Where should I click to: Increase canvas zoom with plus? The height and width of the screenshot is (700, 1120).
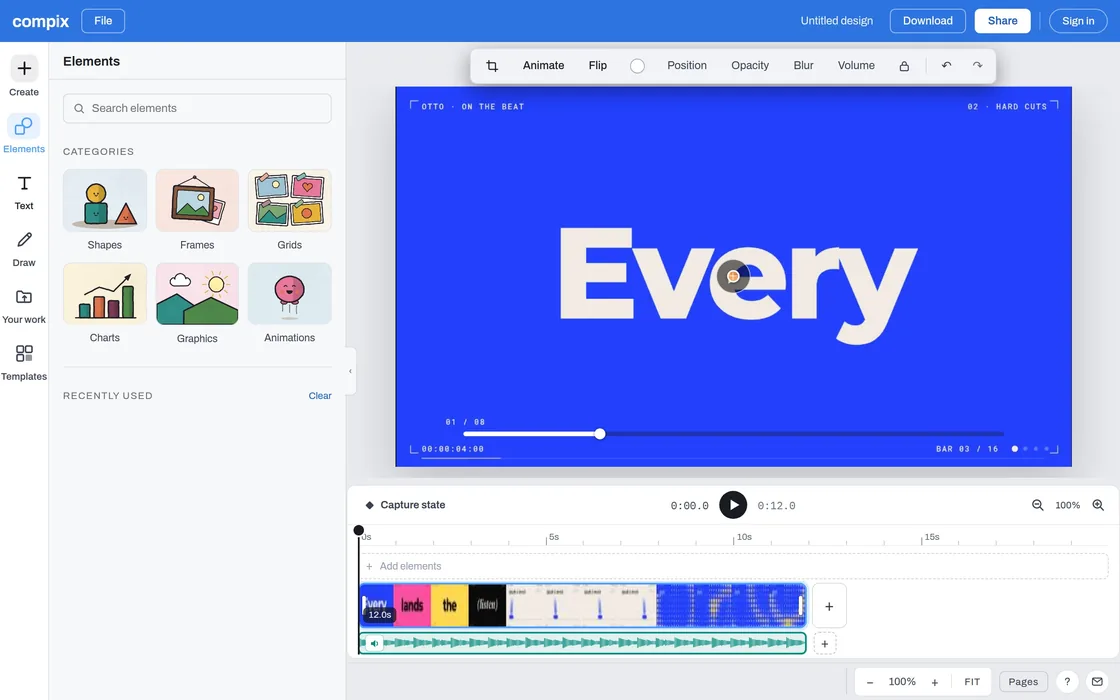934,682
